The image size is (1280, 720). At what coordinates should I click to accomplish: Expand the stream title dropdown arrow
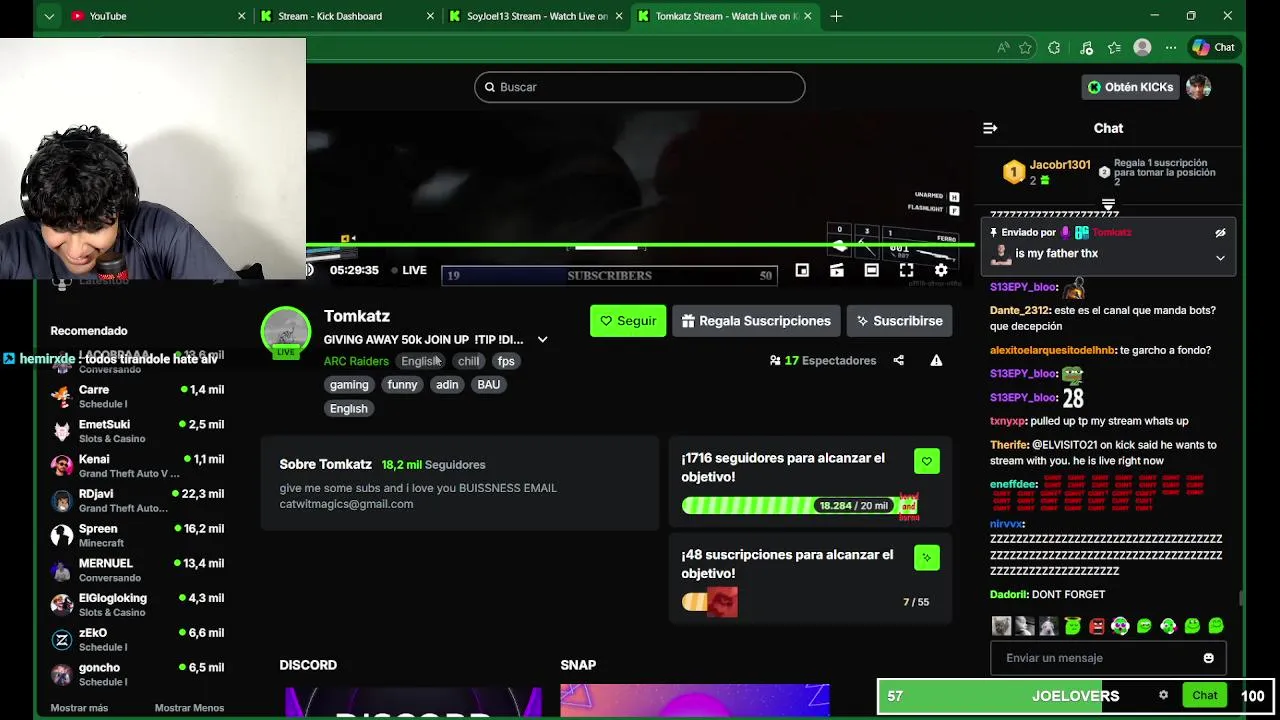542,340
